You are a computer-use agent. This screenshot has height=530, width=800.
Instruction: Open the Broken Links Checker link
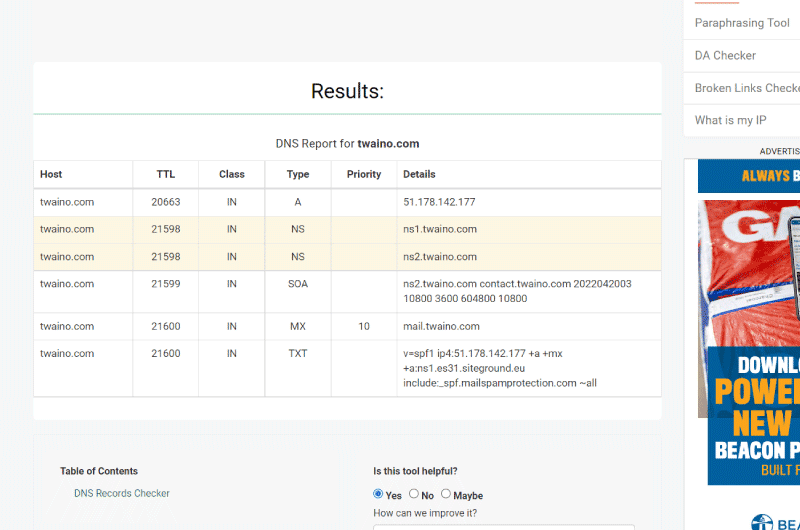point(747,88)
